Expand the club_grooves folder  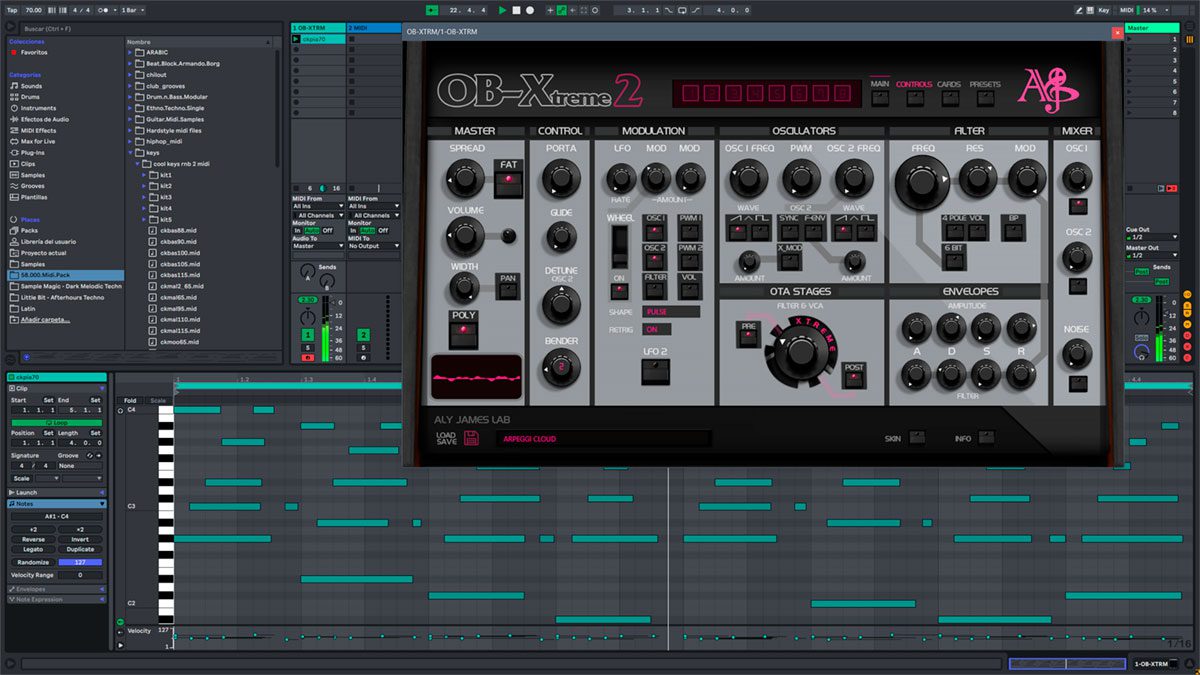tap(130, 86)
